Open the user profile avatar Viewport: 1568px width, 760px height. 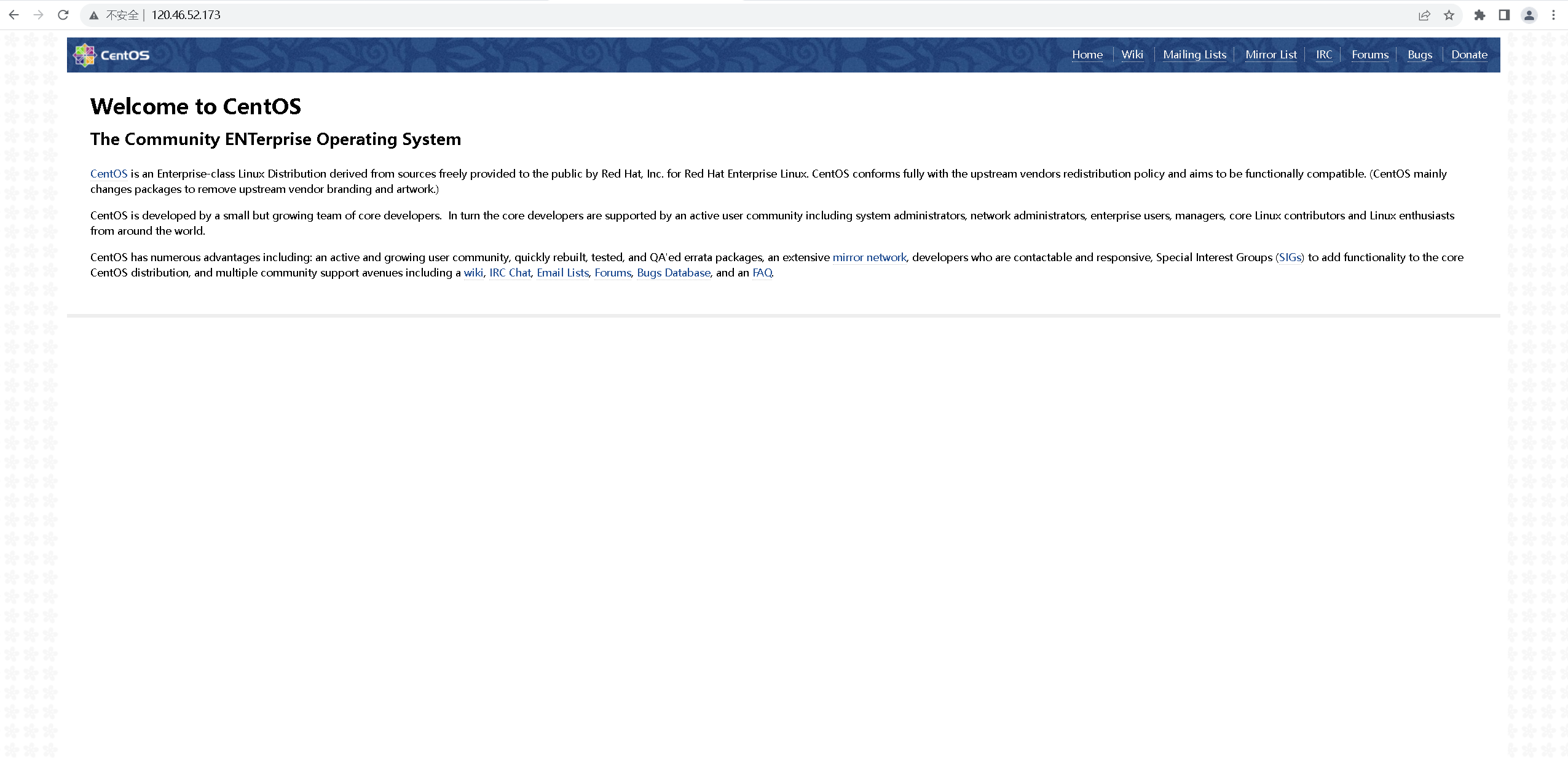tap(1529, 15)
